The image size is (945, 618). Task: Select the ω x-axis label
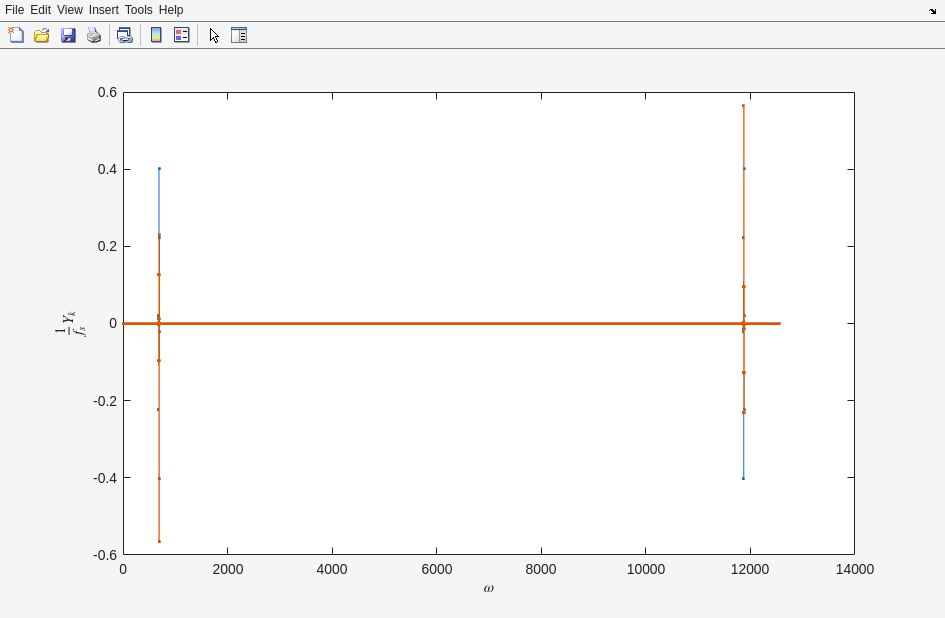[x=488, y=588]
